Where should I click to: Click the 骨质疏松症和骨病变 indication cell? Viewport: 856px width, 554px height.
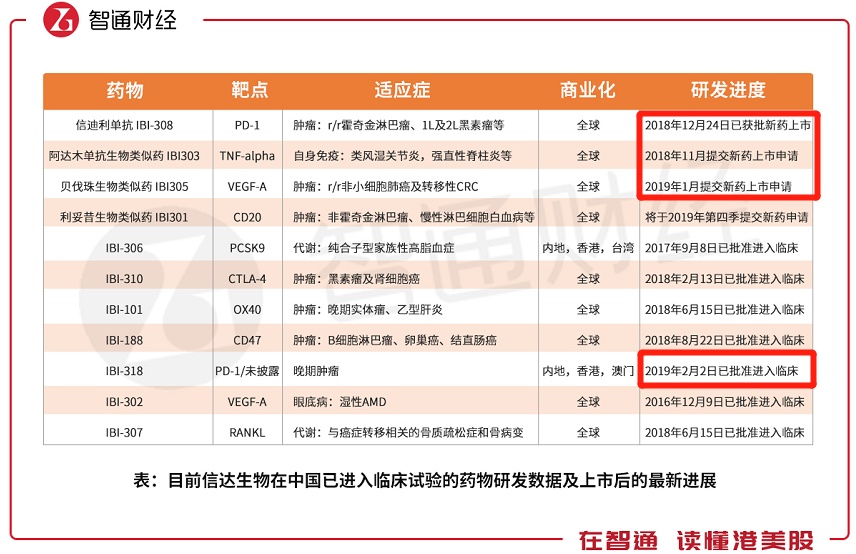[408, 433]
